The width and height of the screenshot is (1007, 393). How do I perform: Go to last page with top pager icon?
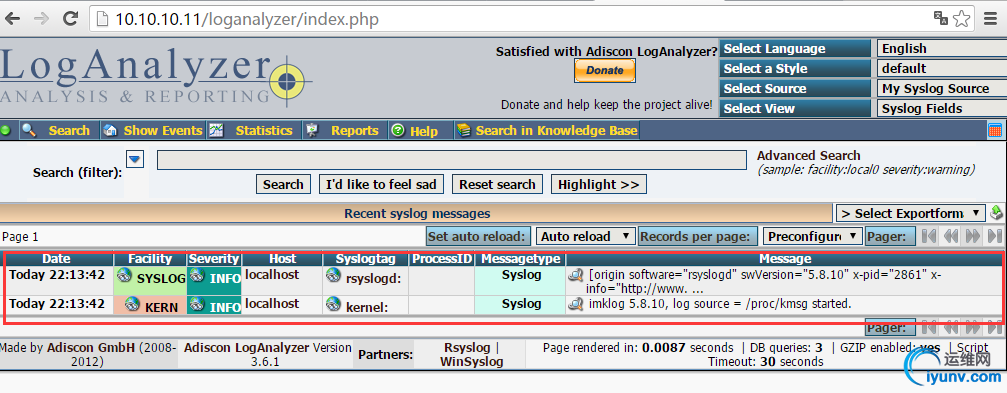[x=995, y=236]
